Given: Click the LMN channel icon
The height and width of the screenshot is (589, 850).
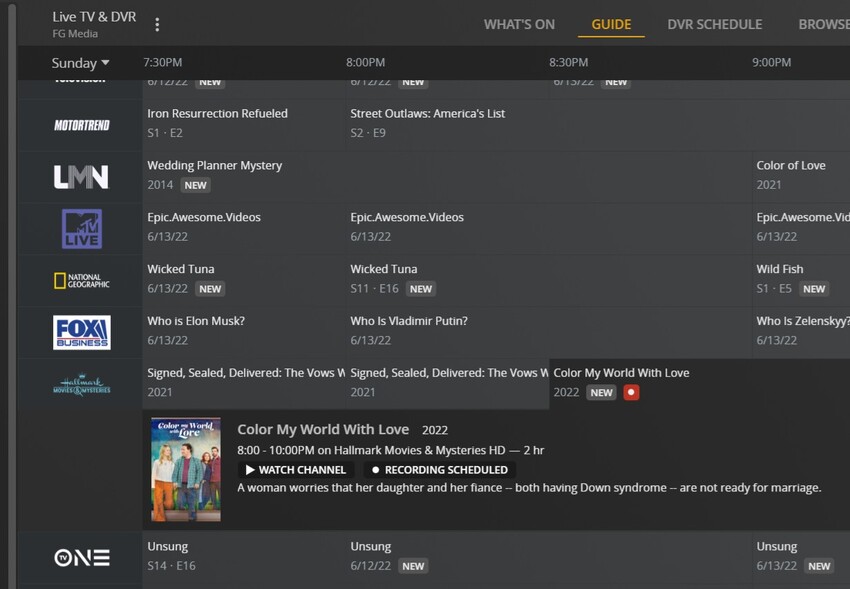Looking at the screenshot, I should click(x=79, y=176).
